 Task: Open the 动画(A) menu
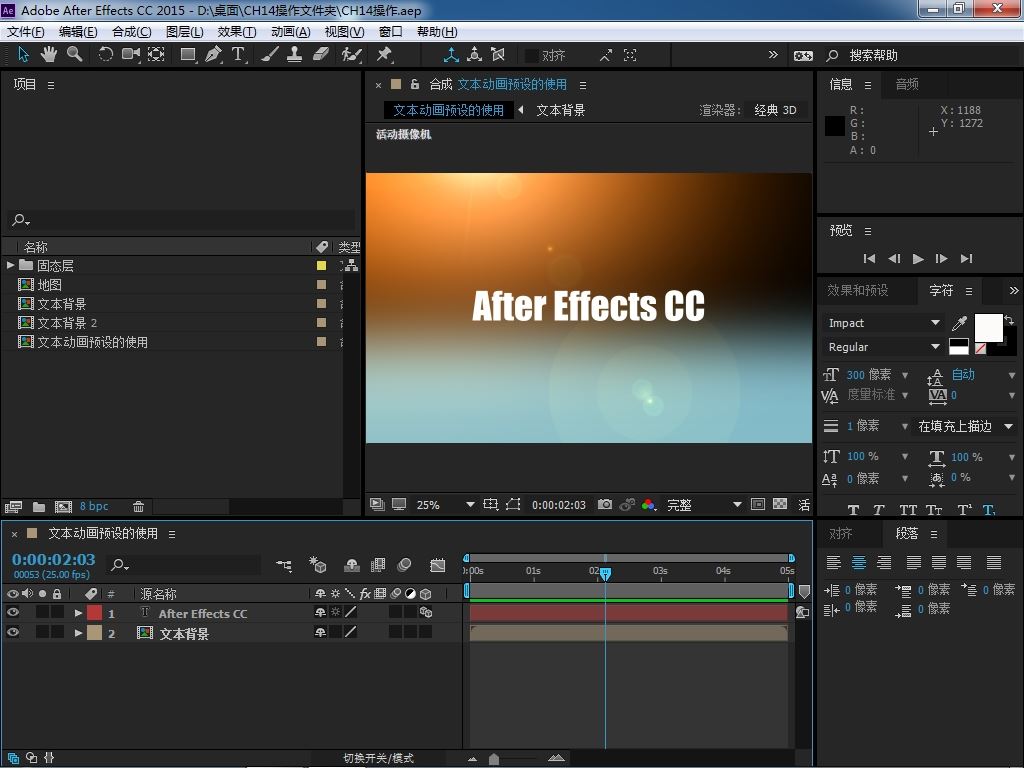[291, 32]
